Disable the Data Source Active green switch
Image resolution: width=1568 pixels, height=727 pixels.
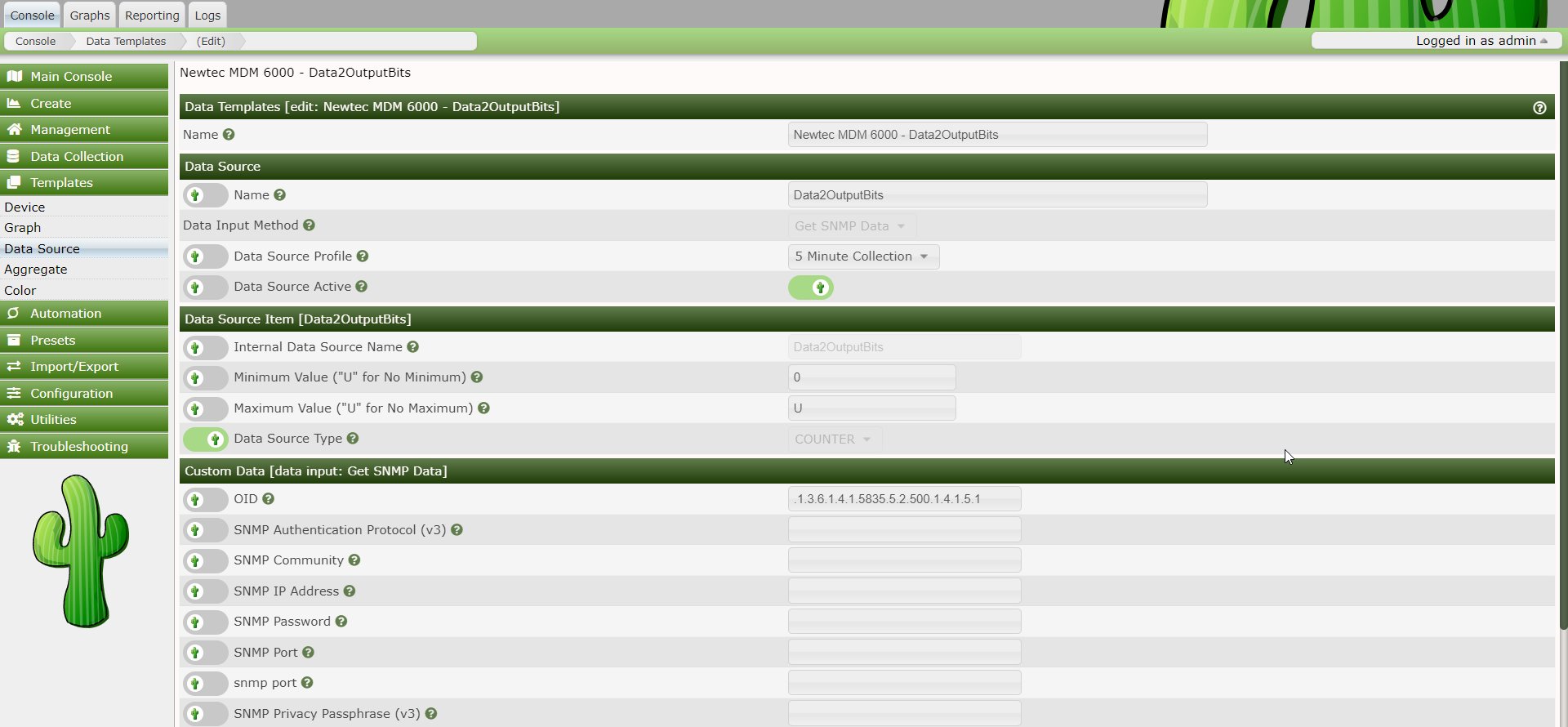811,288
